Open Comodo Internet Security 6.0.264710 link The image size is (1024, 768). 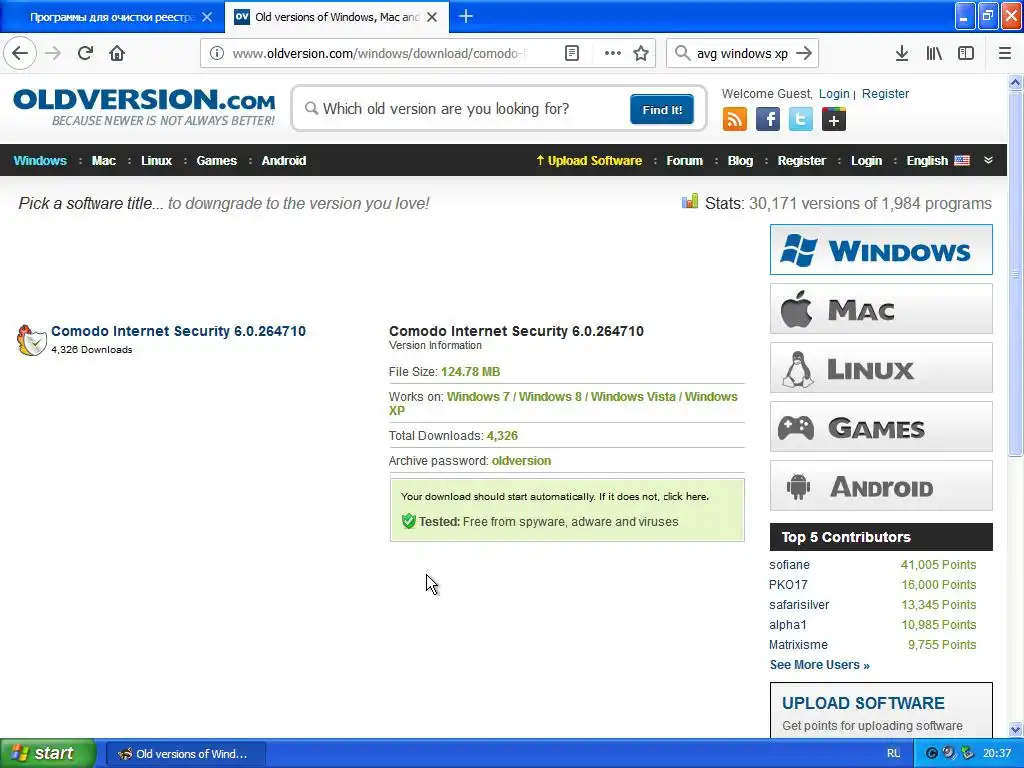click(178, 331)
